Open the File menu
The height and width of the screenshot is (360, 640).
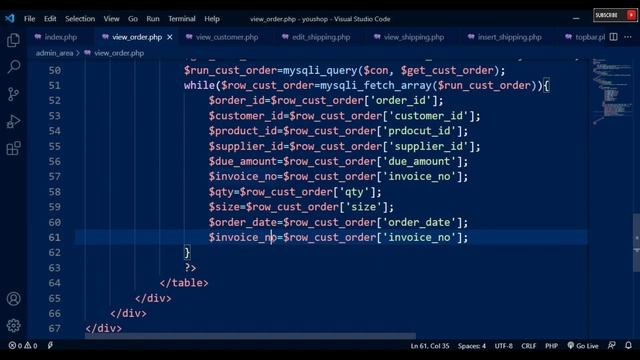[x=29, y=19]
